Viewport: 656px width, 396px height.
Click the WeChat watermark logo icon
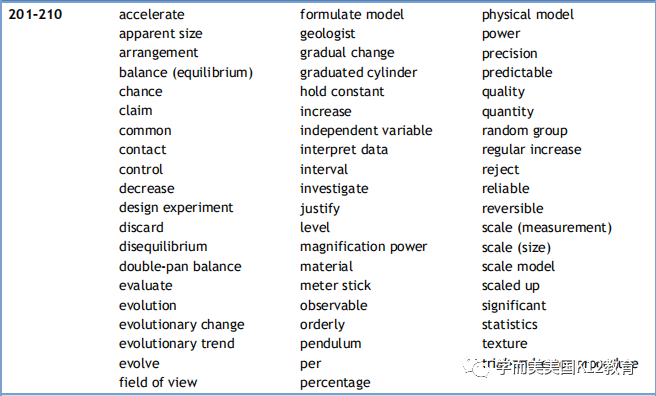click(x=477, y=367)
